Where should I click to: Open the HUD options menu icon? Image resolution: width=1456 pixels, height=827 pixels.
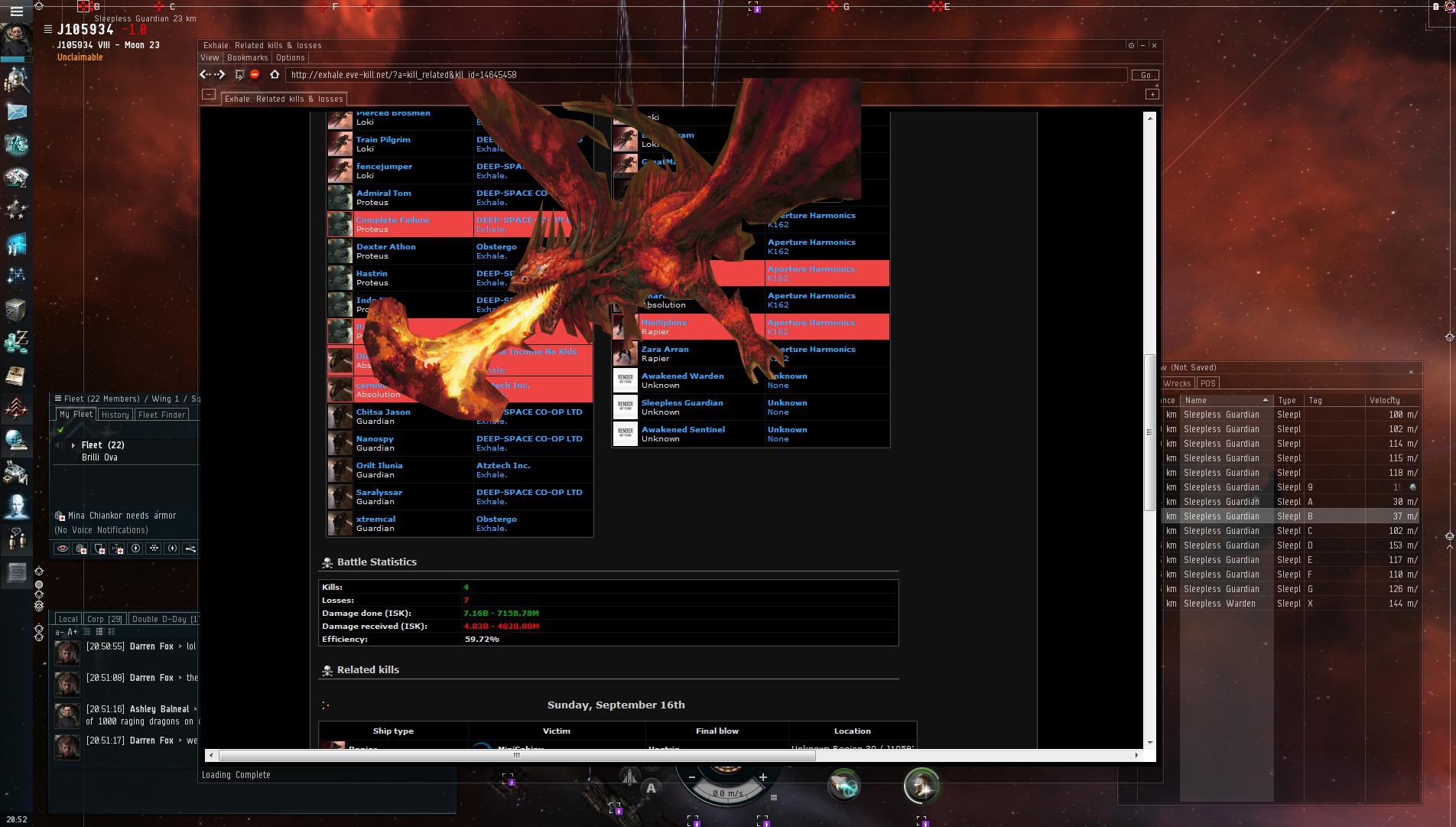click(774, 797)
